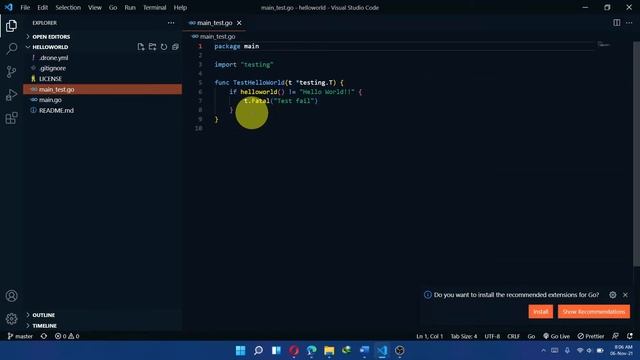
Task: Open the Explorer view in activity bar
Action: point(11,26)
